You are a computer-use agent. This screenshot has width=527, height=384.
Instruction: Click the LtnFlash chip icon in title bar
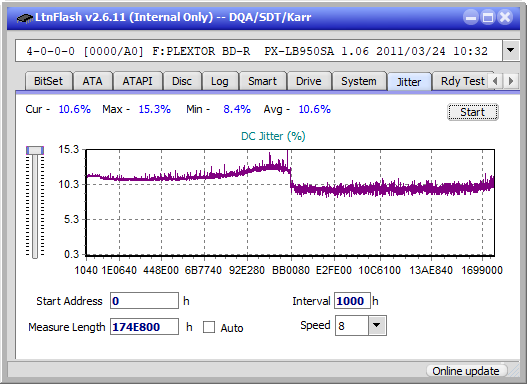click(x=25, y=17)
